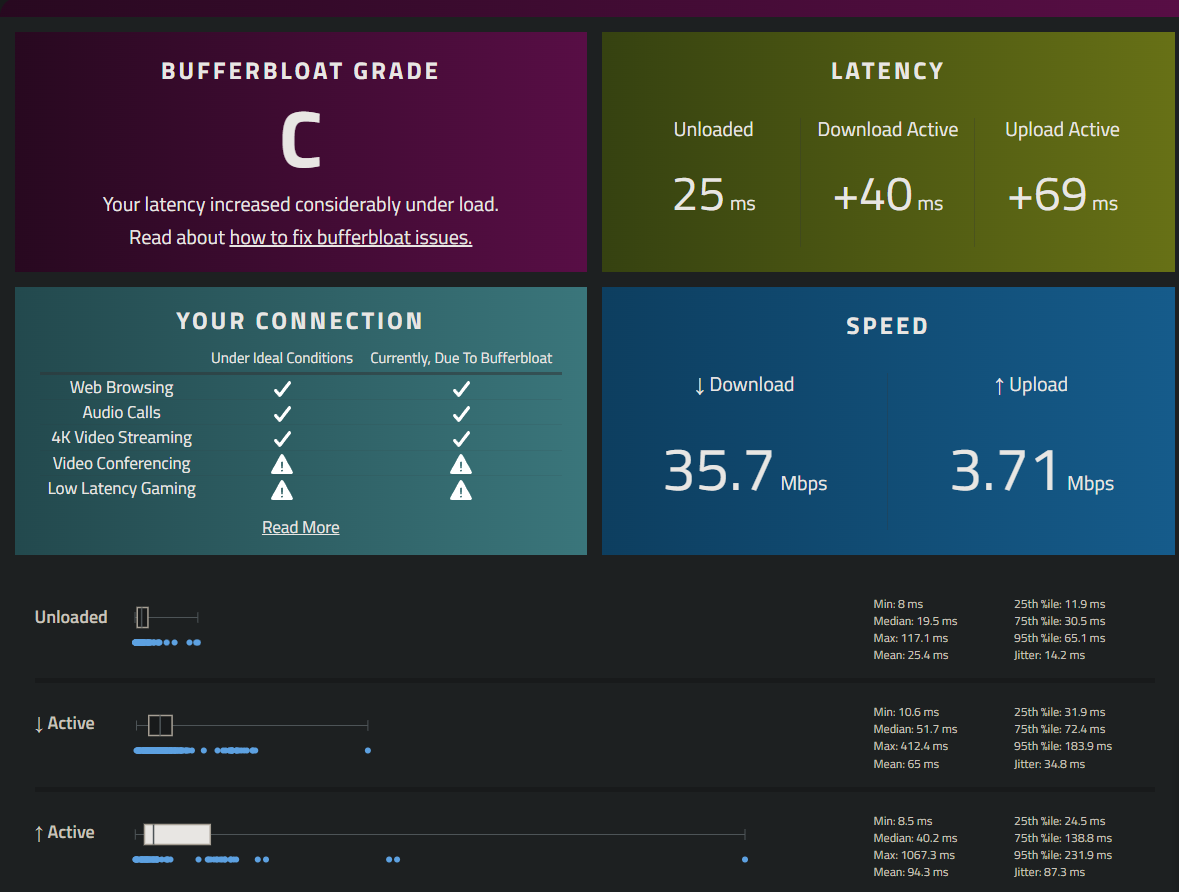This screenshot has height=892, width=1179.
Task: Click the Upload Active label in Latency panel
Action: click(1062, 129)
